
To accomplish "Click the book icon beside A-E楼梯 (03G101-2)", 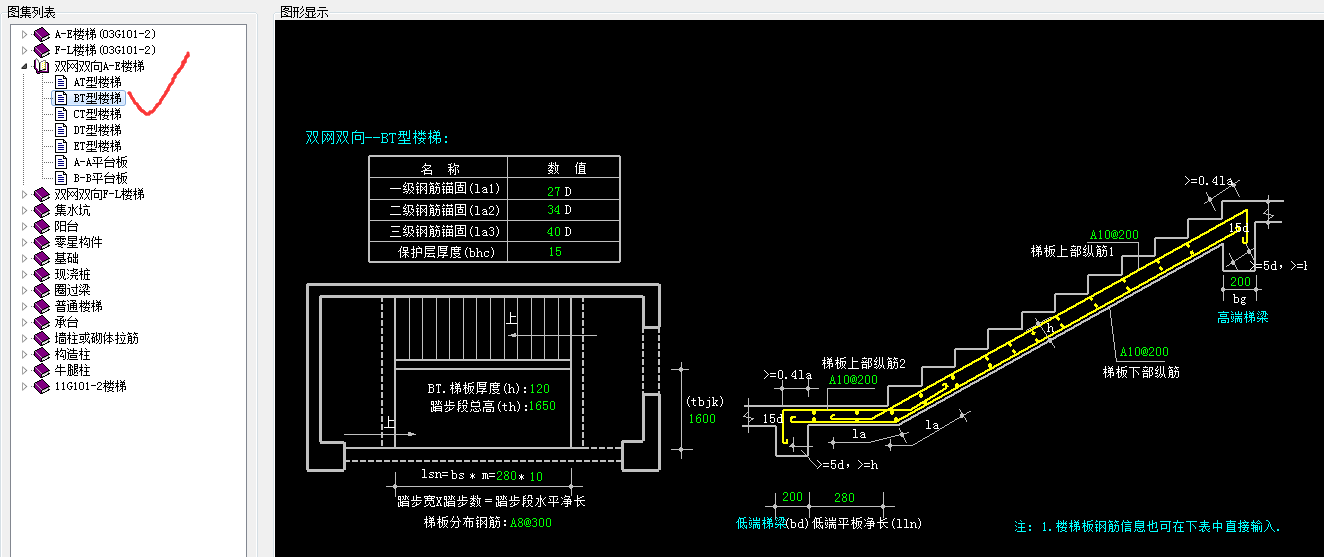I will tap(42, 34).
